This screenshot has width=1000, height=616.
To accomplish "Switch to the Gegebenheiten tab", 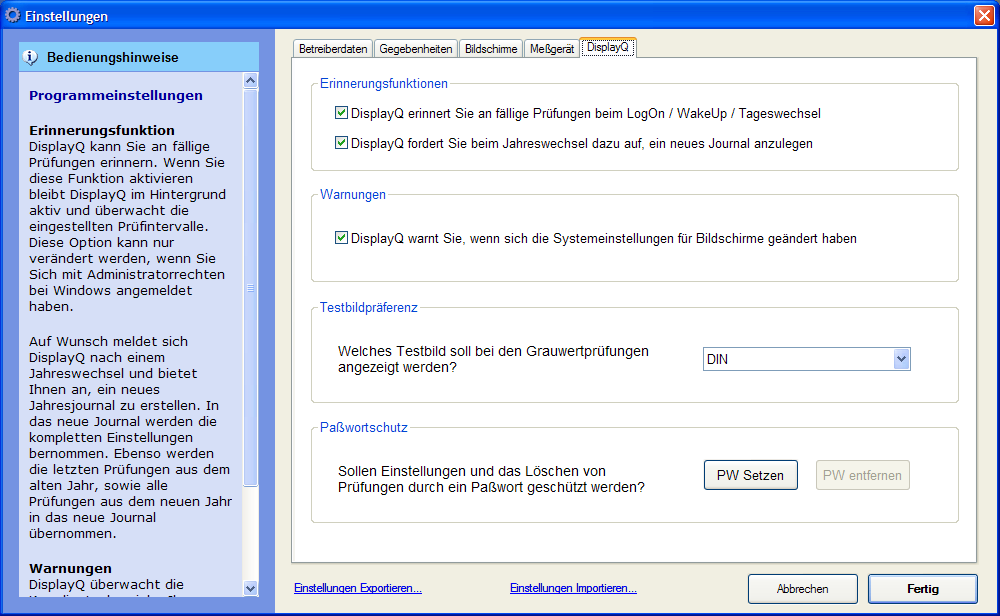I will (x=416, y=49).
